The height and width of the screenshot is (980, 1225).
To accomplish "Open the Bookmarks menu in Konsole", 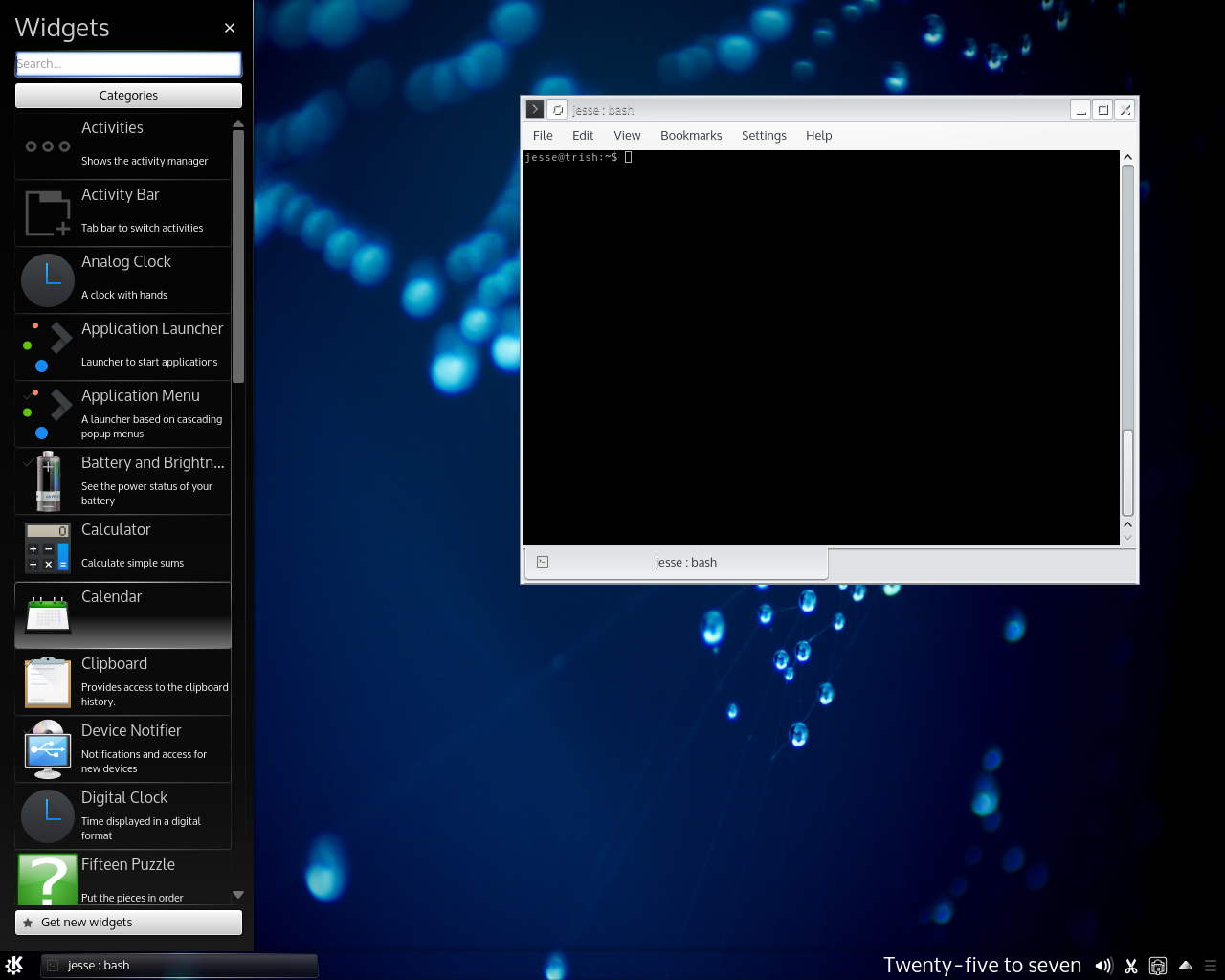I will coord(691,136).
